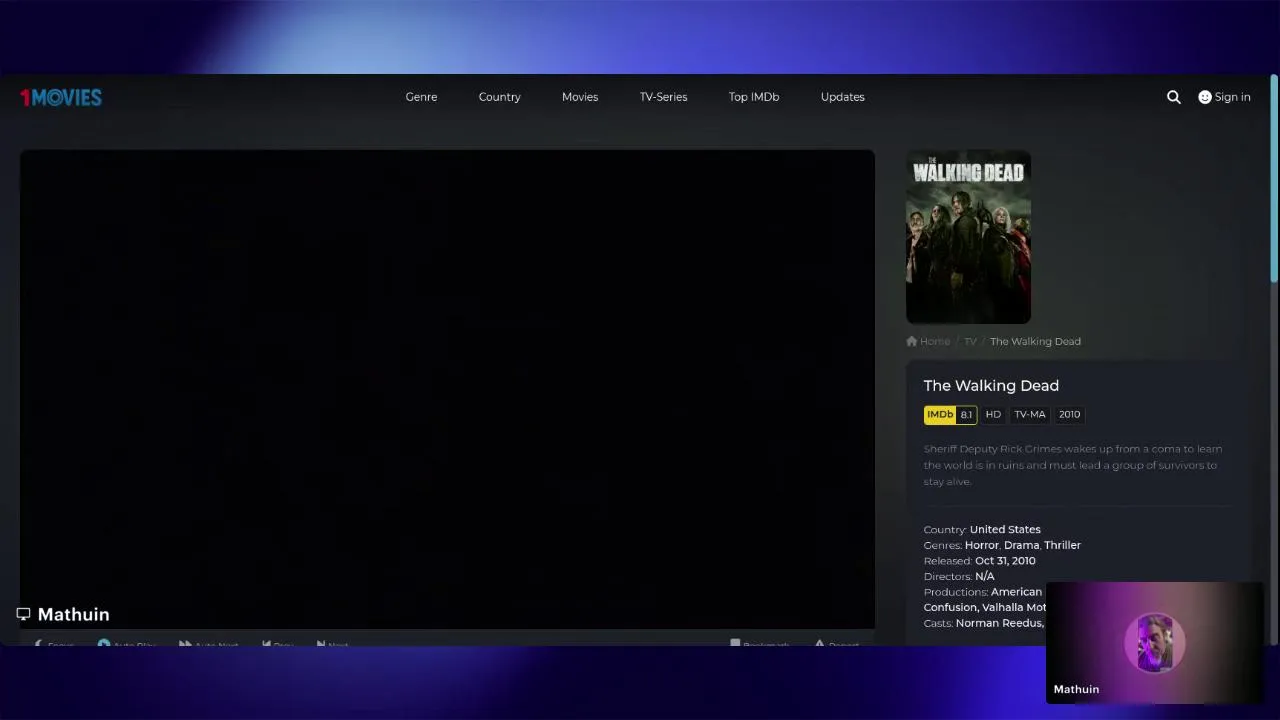The image size is (1280, 720).
Task: Select the Horror genre link
Action: [982, 545]
